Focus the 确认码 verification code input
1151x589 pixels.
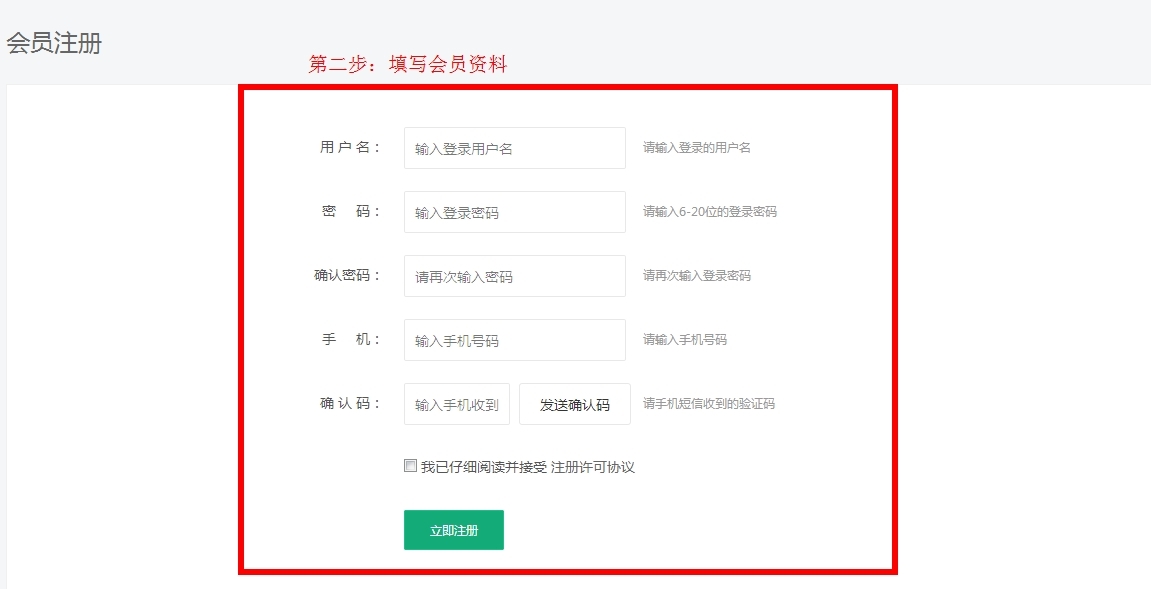coord(457,404)
